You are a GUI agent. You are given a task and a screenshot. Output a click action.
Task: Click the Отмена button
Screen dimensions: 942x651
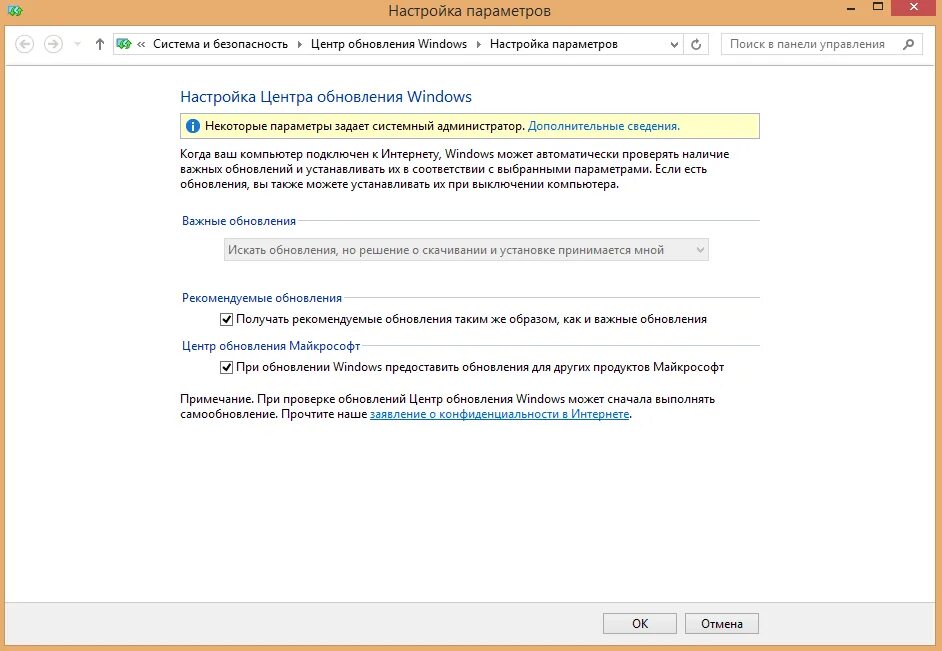[722, 623]
